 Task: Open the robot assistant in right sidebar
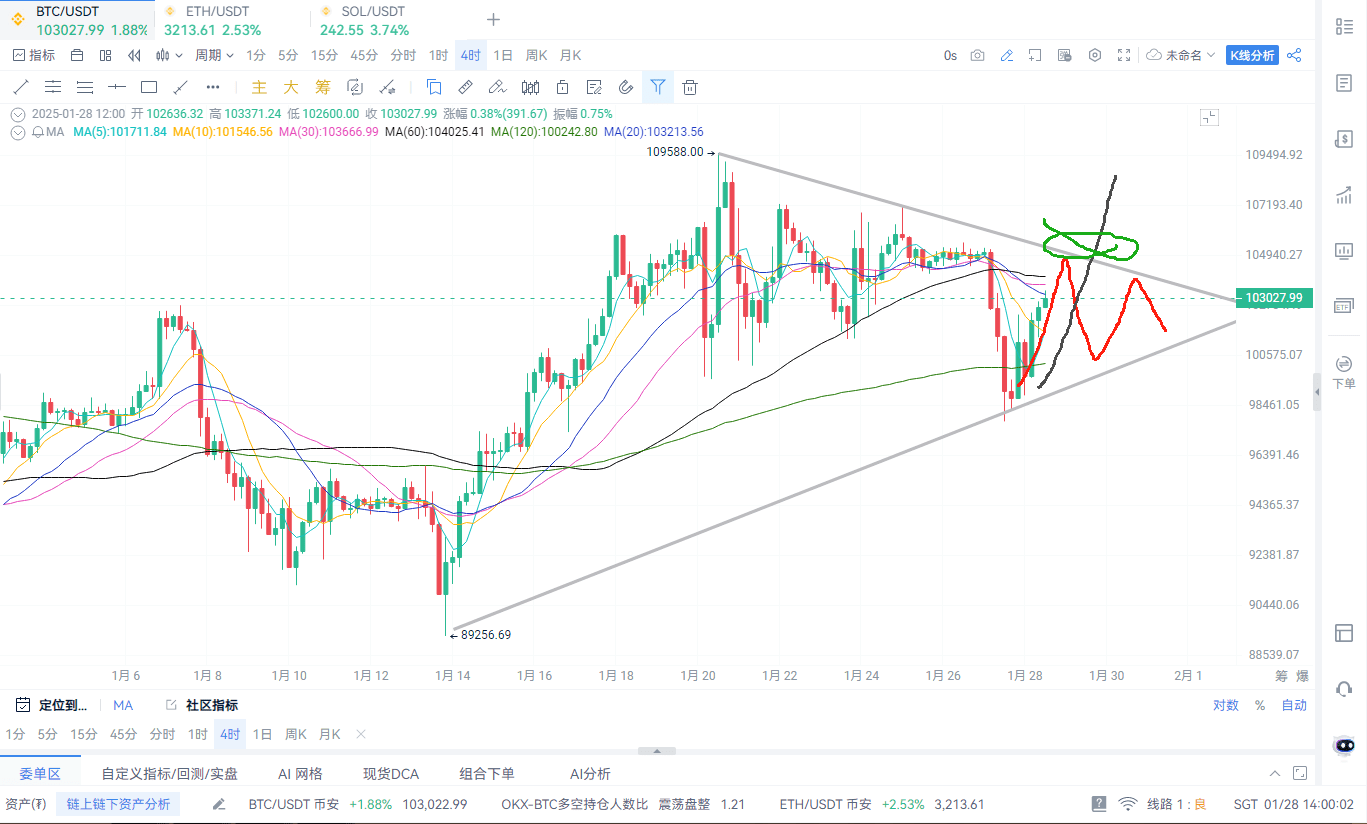tap(1344, 745)
